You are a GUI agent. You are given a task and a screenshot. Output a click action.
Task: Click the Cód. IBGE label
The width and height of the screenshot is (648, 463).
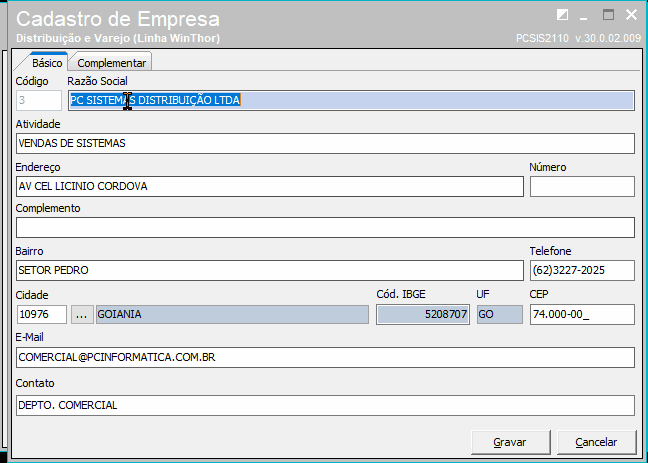[401, 294]
